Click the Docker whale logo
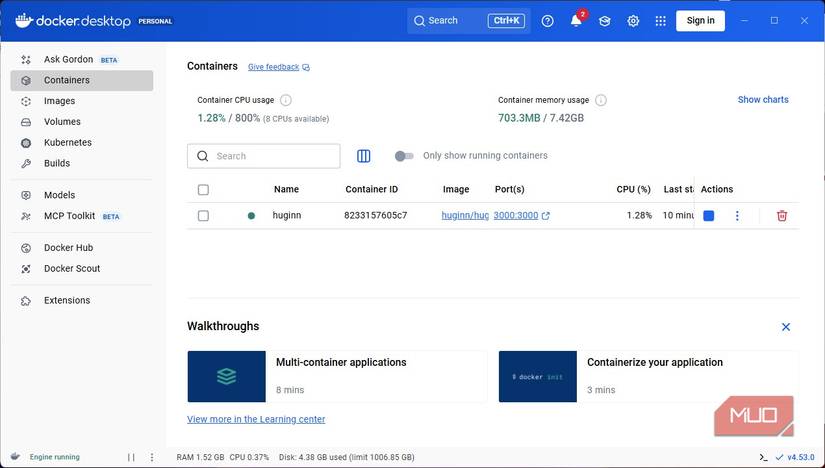The height and width of the screenshot is (468, 825). [x=24, y=21]
